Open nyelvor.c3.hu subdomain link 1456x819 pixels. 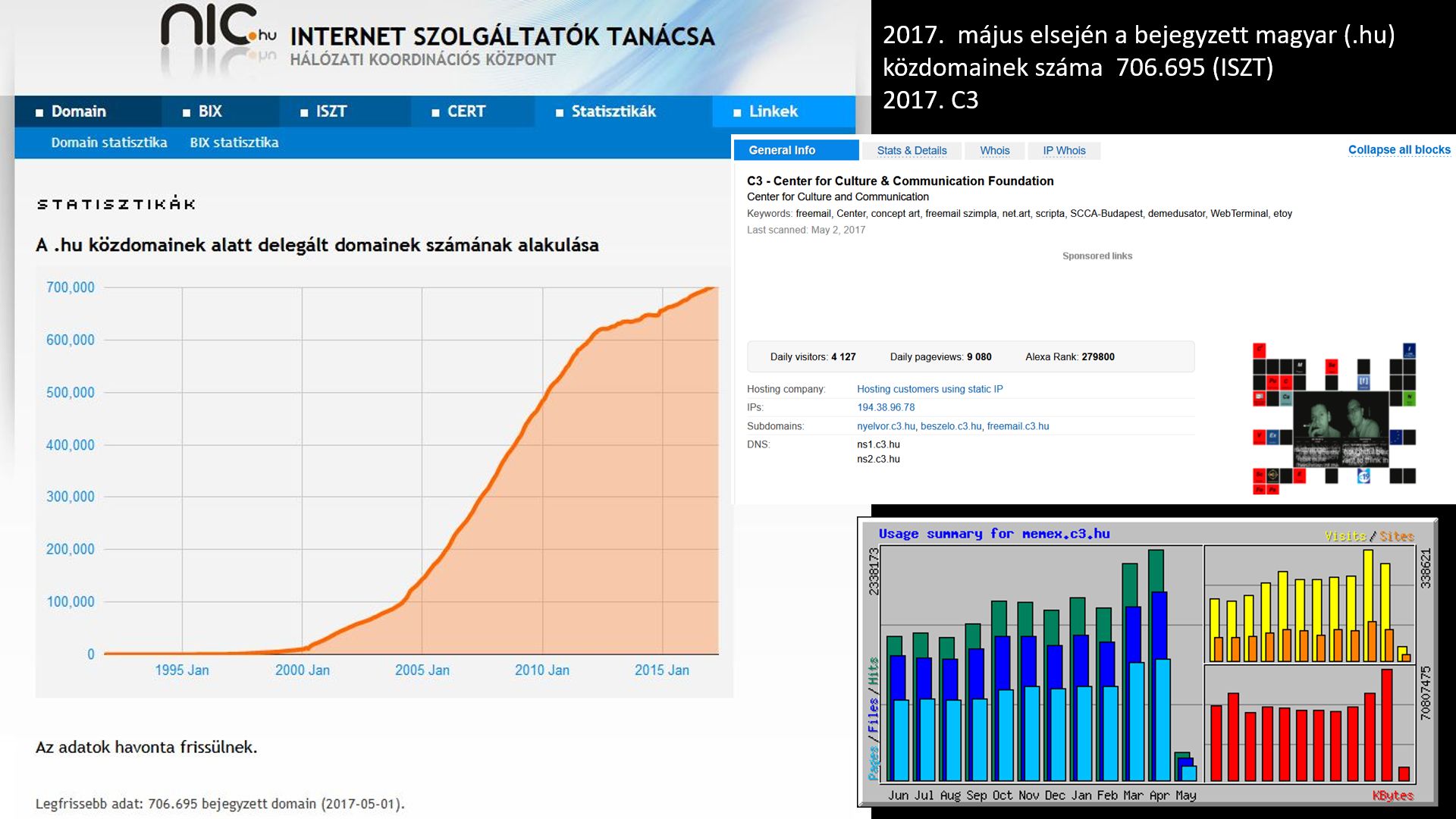pyautogui.click(x=886, y=426)
